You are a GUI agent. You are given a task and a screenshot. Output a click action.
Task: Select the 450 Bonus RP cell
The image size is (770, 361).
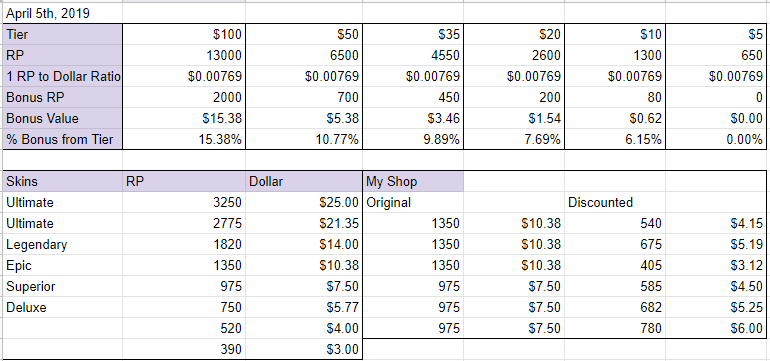coord(413,97)
